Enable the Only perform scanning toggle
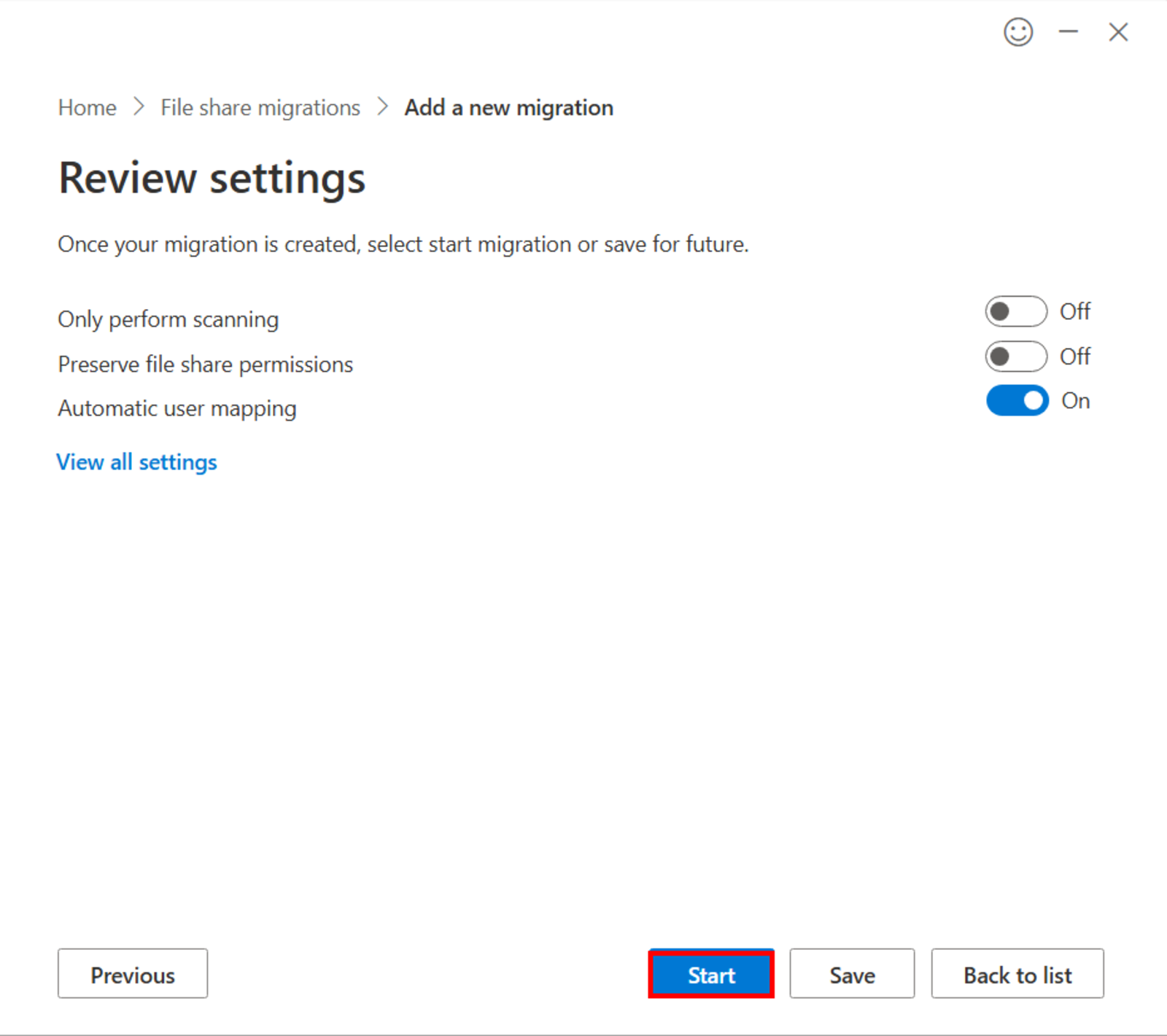 1015,312
